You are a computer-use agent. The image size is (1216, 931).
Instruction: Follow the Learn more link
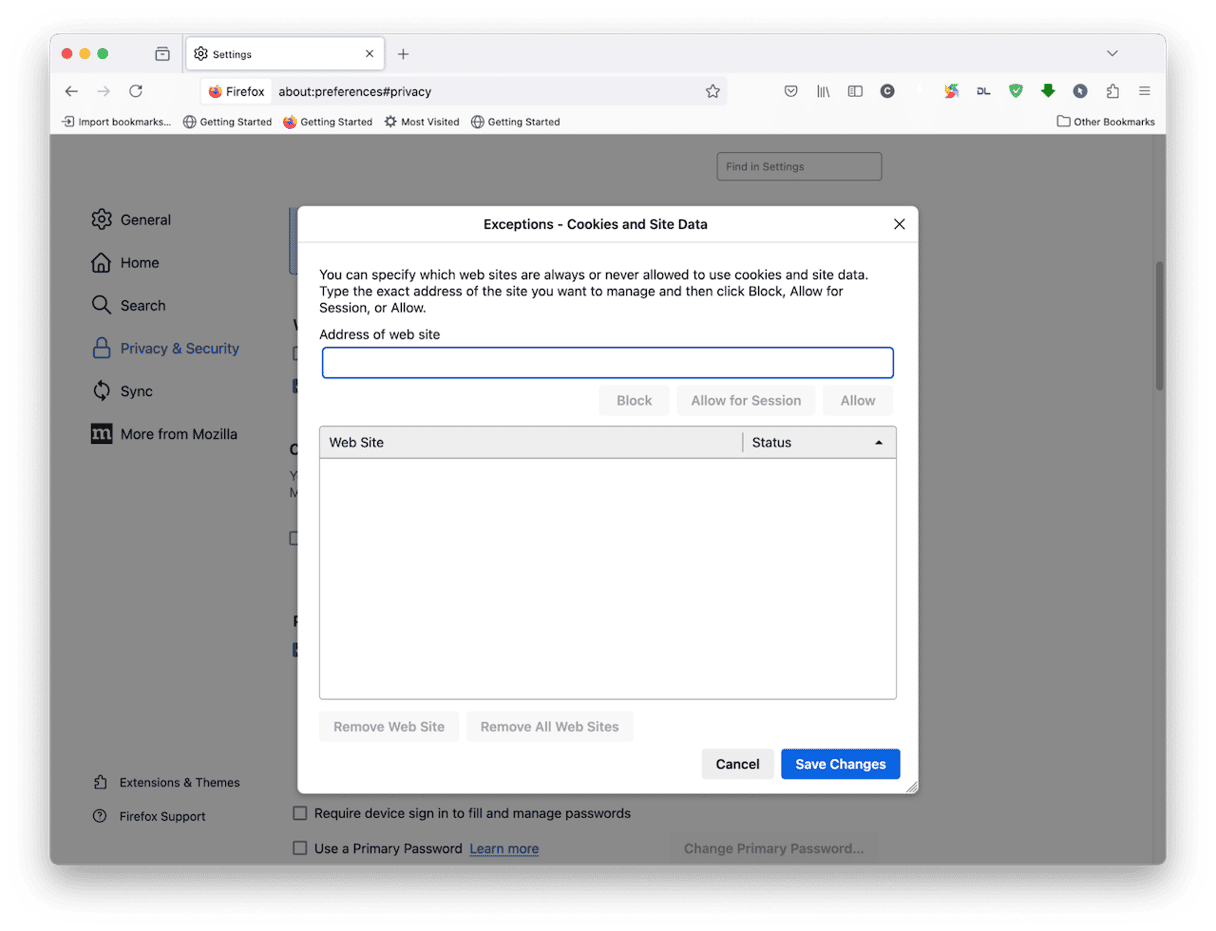(503, 848)
